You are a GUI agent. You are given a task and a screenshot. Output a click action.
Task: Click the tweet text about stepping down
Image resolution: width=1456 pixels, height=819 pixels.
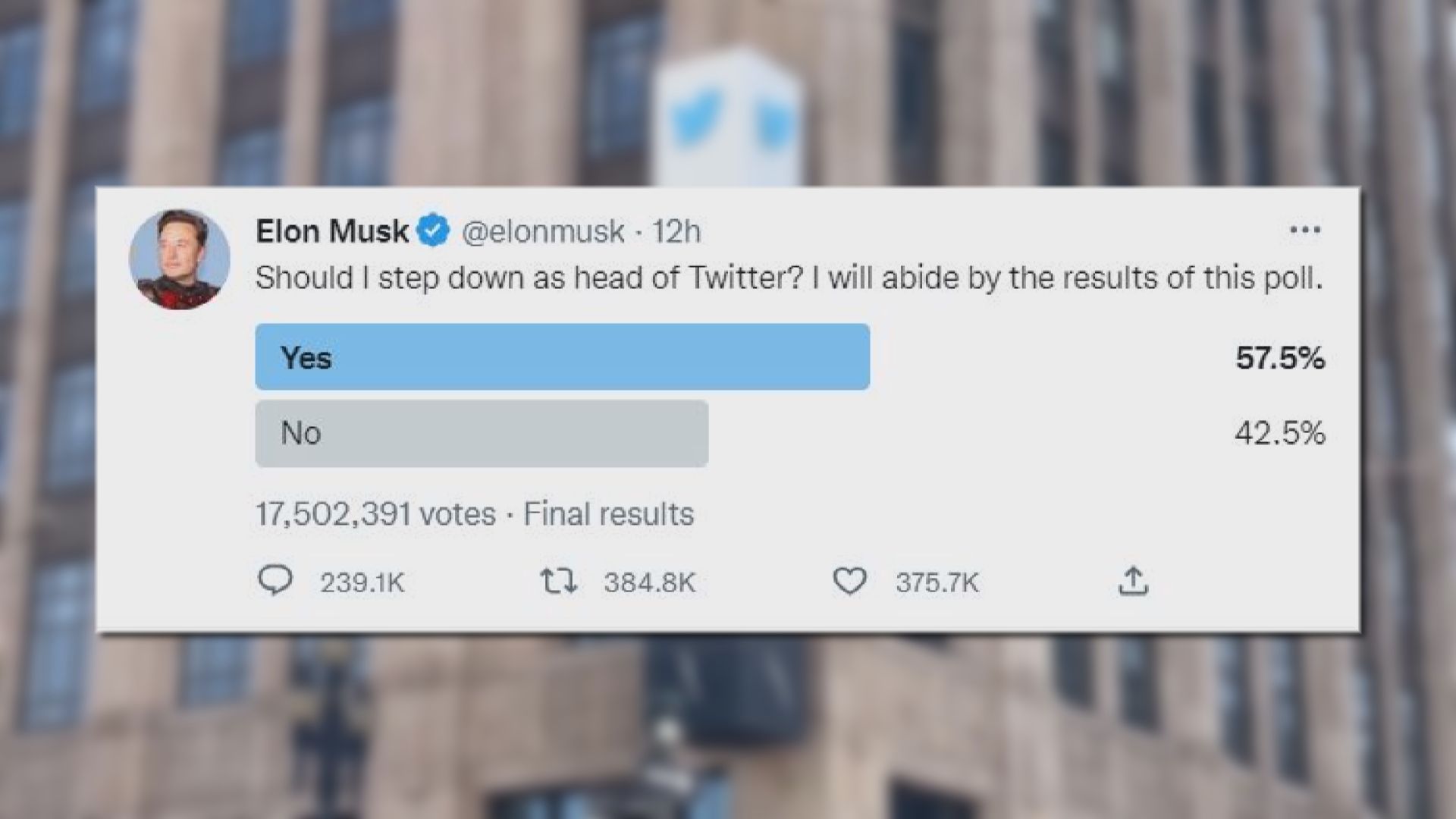tap(789, 278)
